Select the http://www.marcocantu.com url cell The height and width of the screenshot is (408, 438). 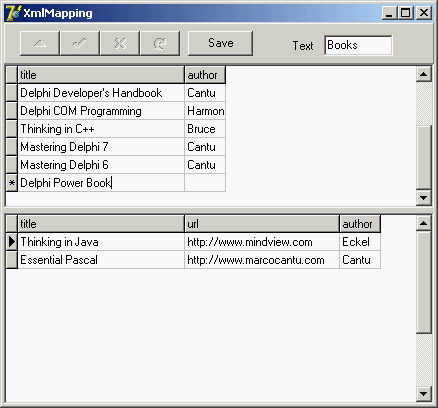click(262, 260)
